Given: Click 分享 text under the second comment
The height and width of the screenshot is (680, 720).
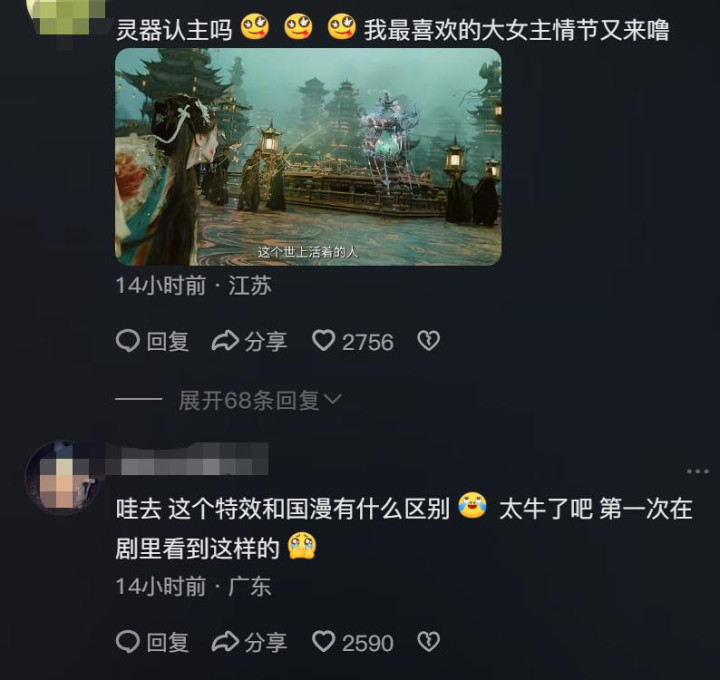Looking at the screenshot, I should coord(265,642).
